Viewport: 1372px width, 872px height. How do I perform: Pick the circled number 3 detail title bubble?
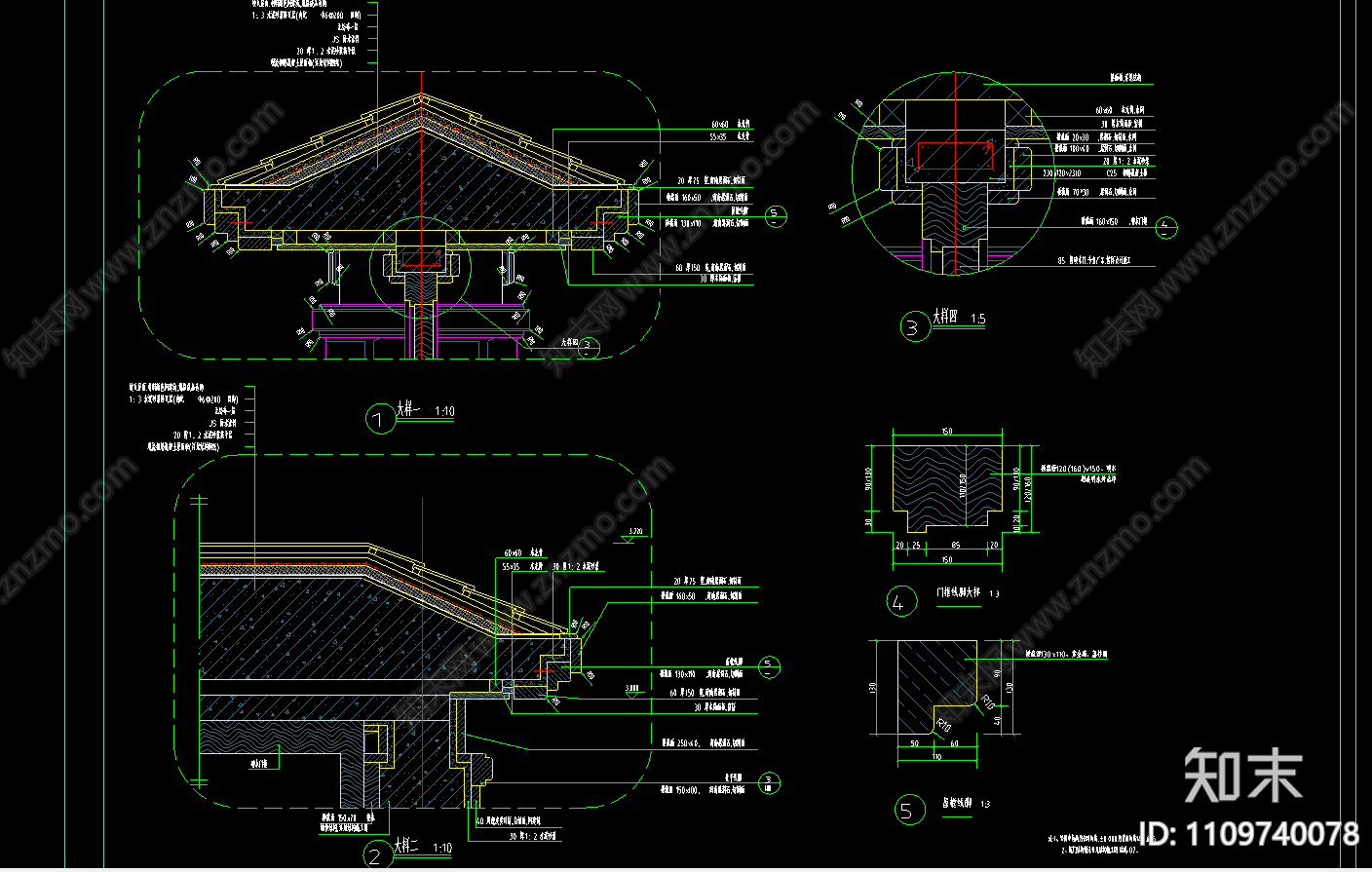point(914,327)
